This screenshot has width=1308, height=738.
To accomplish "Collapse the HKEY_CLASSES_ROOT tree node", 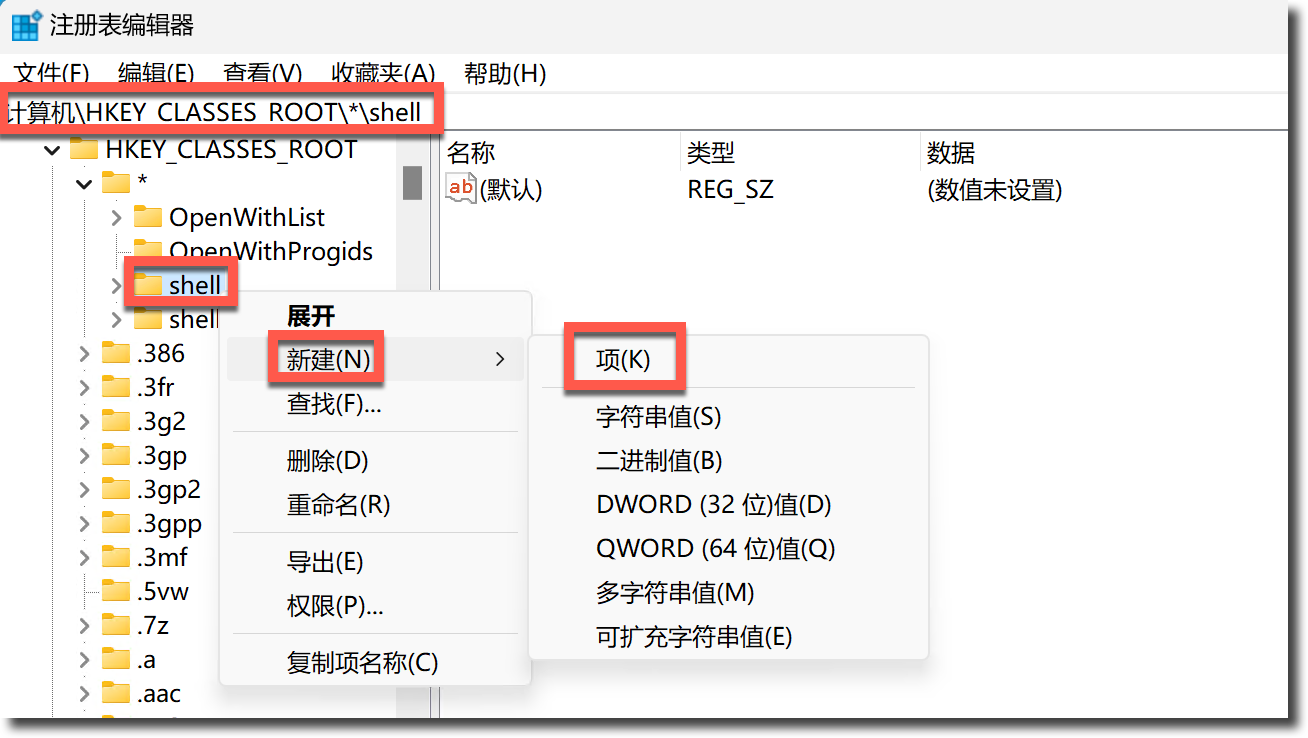I will [x=51, y=150].
